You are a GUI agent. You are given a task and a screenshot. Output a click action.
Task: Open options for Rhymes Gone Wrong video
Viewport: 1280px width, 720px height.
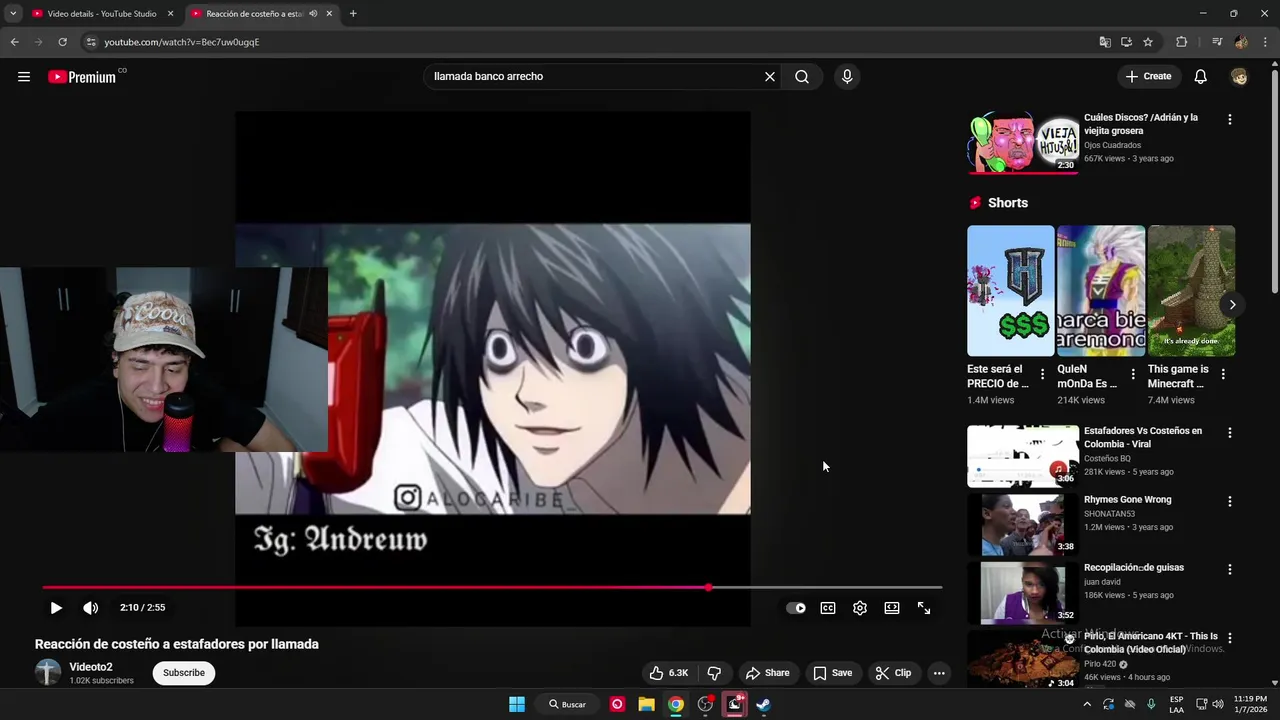coord(1230,501)
